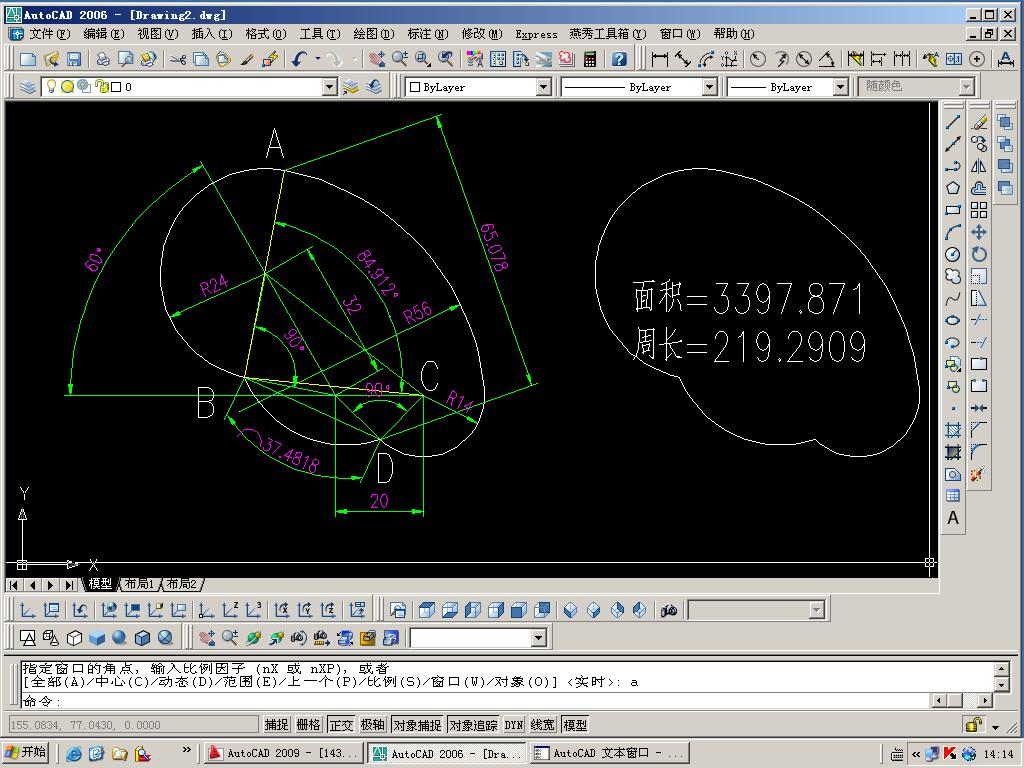Switch to the 布局1 layout tab
The image size is (1024, 768).
click(x=140, y=584)
